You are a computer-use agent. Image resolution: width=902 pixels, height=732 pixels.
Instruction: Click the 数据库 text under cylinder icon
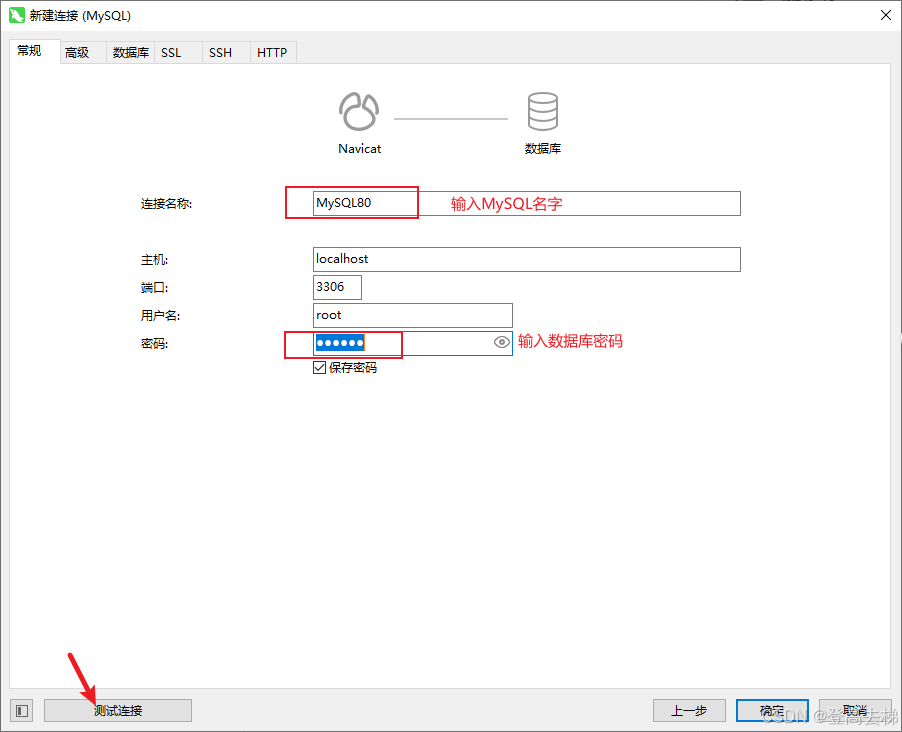coord(542,148)
